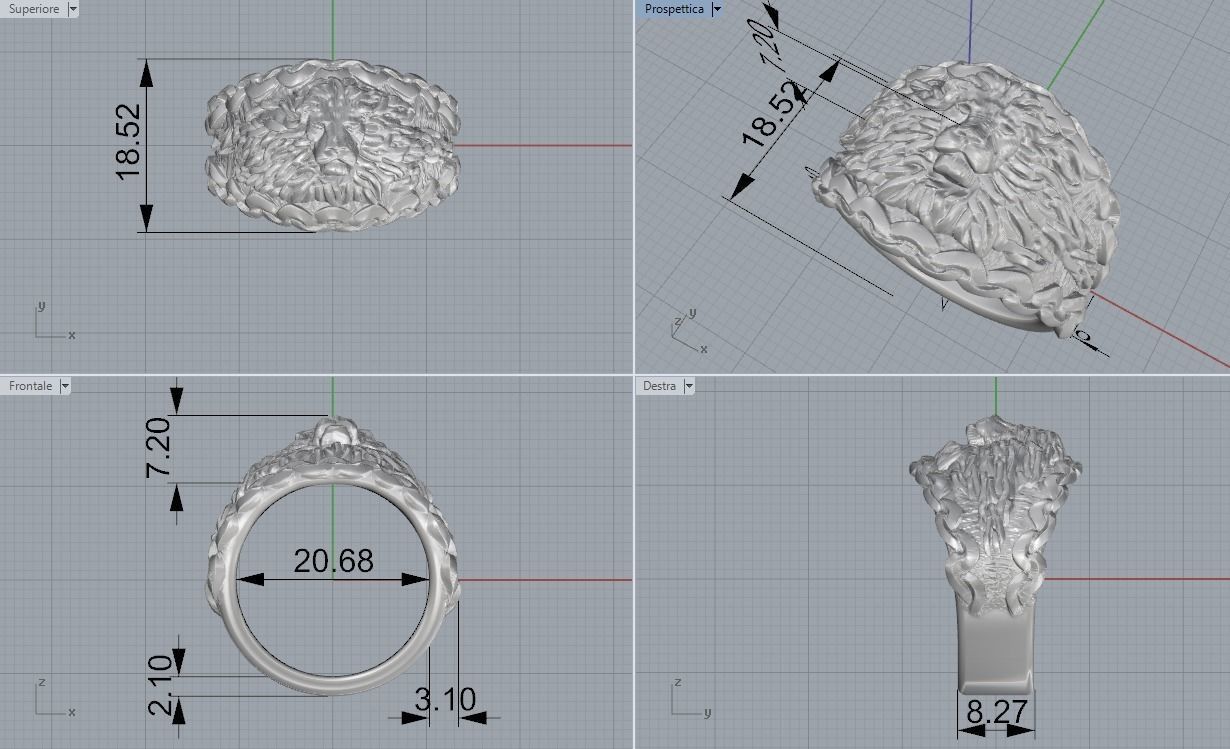Image resolution: width=1230 pixels, height=749 pixels.
Task: Click the axis icon in Superiore viewport
Action: pos(55,321)
